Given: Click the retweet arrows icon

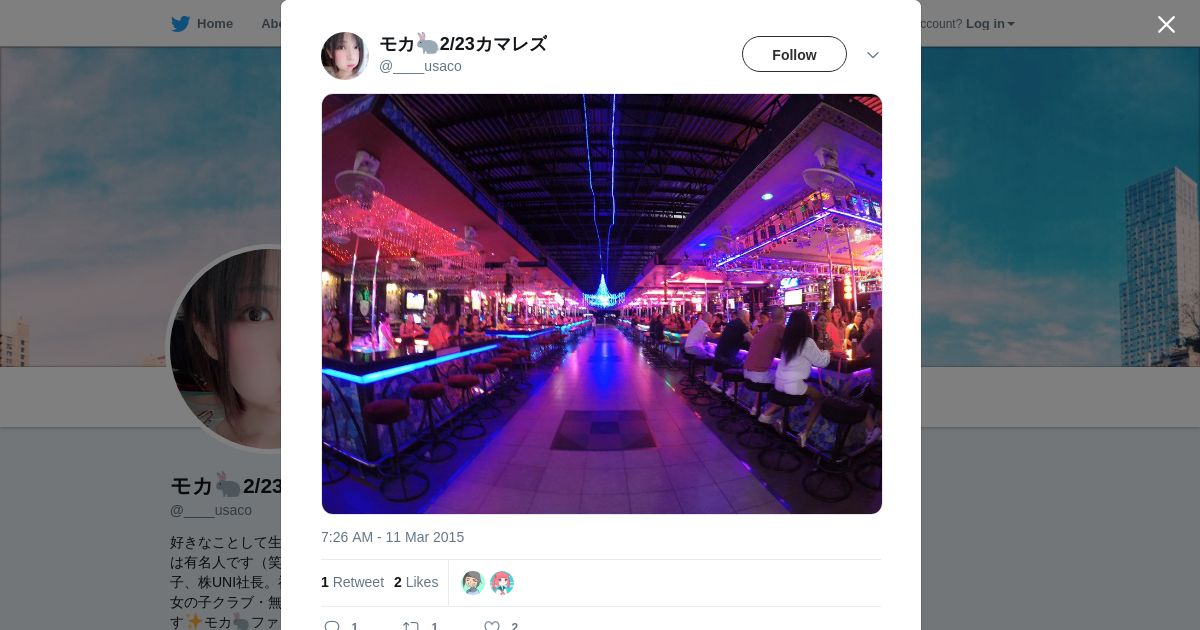Looking at the screenshot, I should [411, 627].
